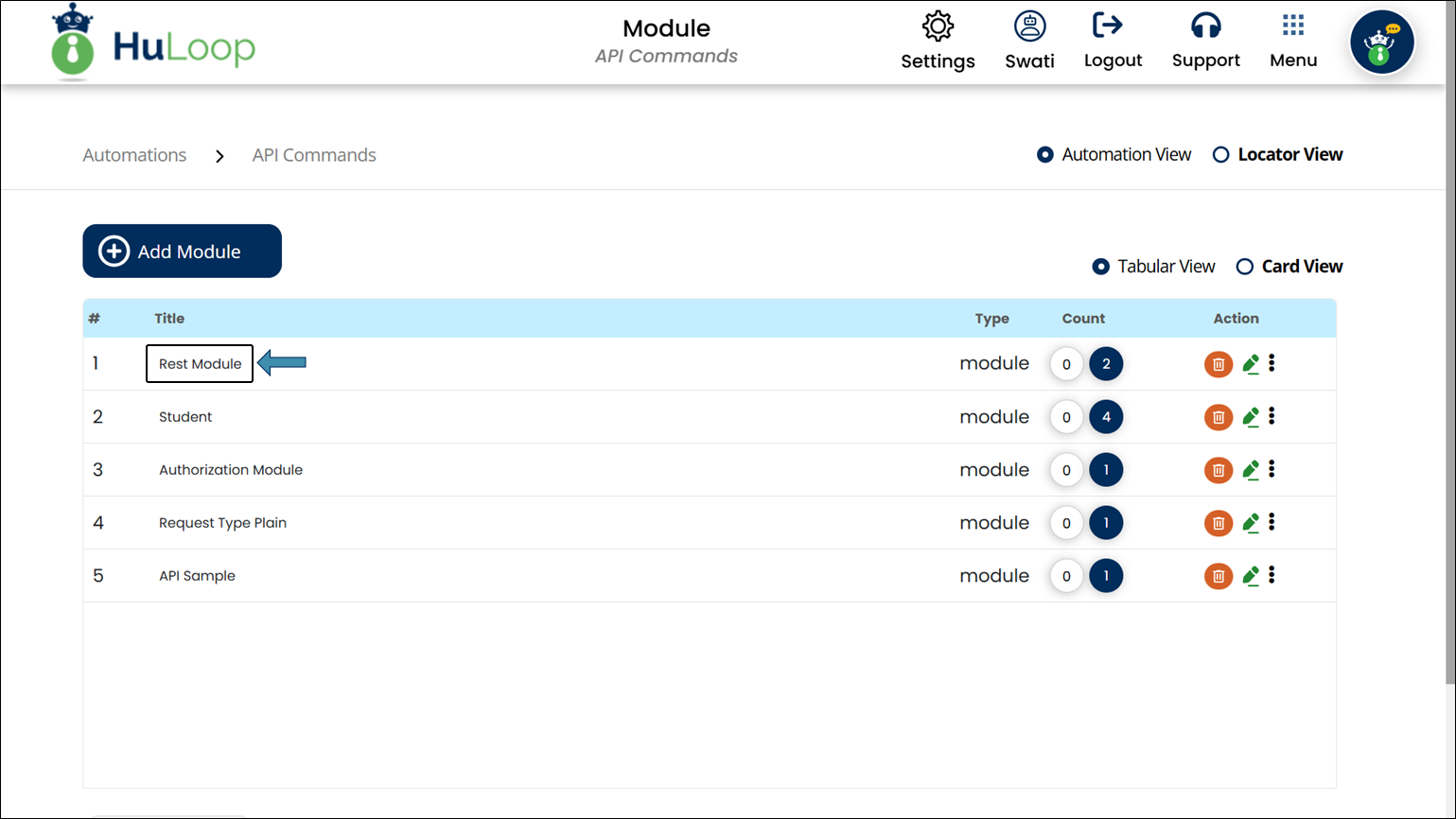Select Locator View radio button
Image resolution: width=1456 pixels, height=819 pixels.
(1221, 154)
